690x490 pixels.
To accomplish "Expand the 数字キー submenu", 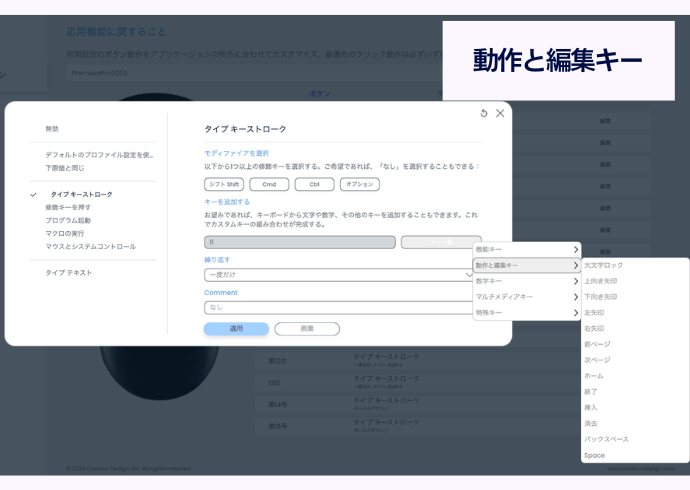I will click(526, 281).
